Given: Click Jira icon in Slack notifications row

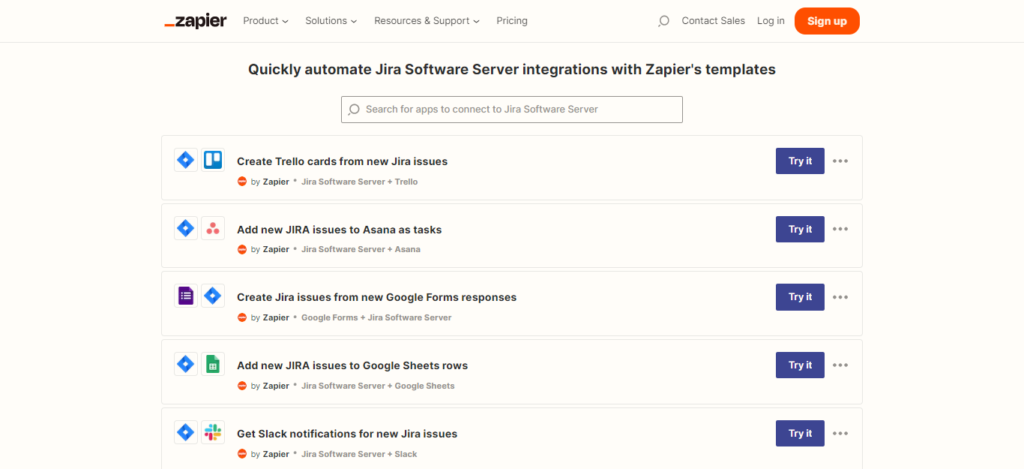Looking at the screenshot, I should (186, 432).
